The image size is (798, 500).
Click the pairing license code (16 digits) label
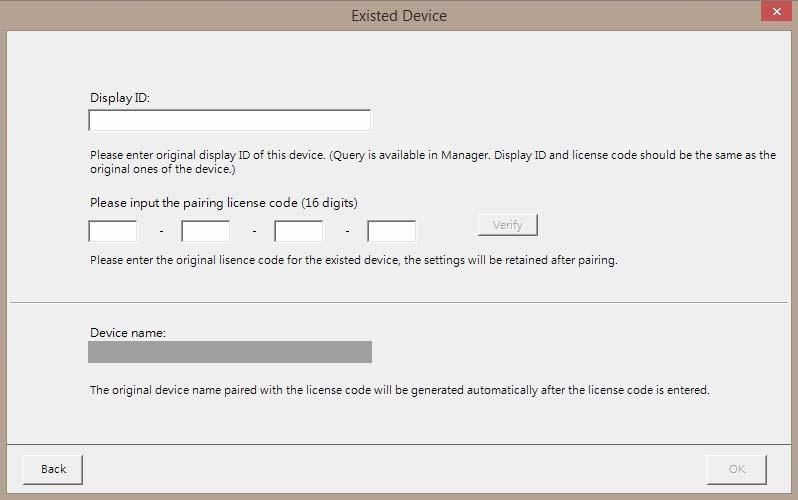[224, 203]
